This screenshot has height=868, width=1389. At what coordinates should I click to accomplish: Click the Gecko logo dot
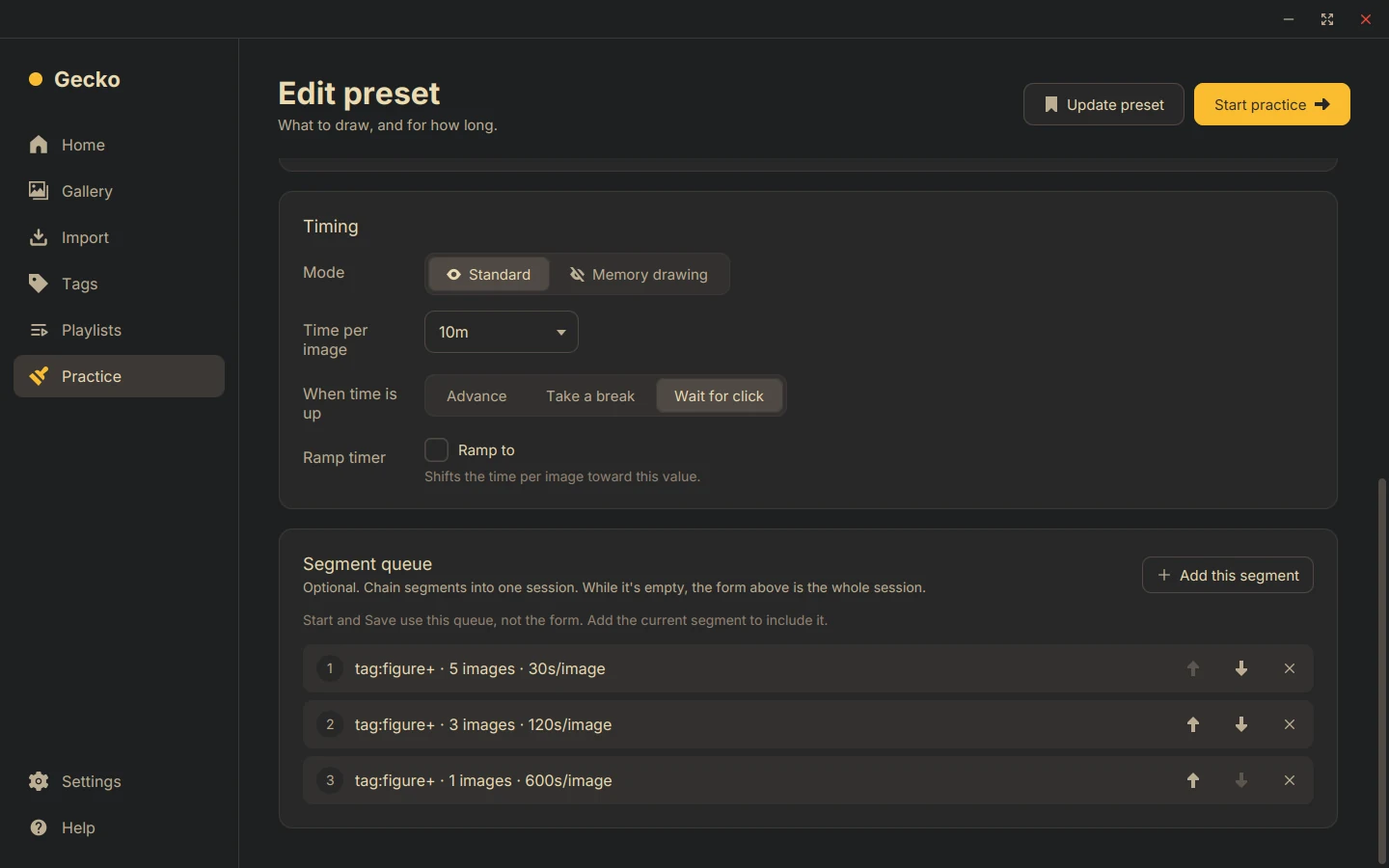[x=36, y=79]
